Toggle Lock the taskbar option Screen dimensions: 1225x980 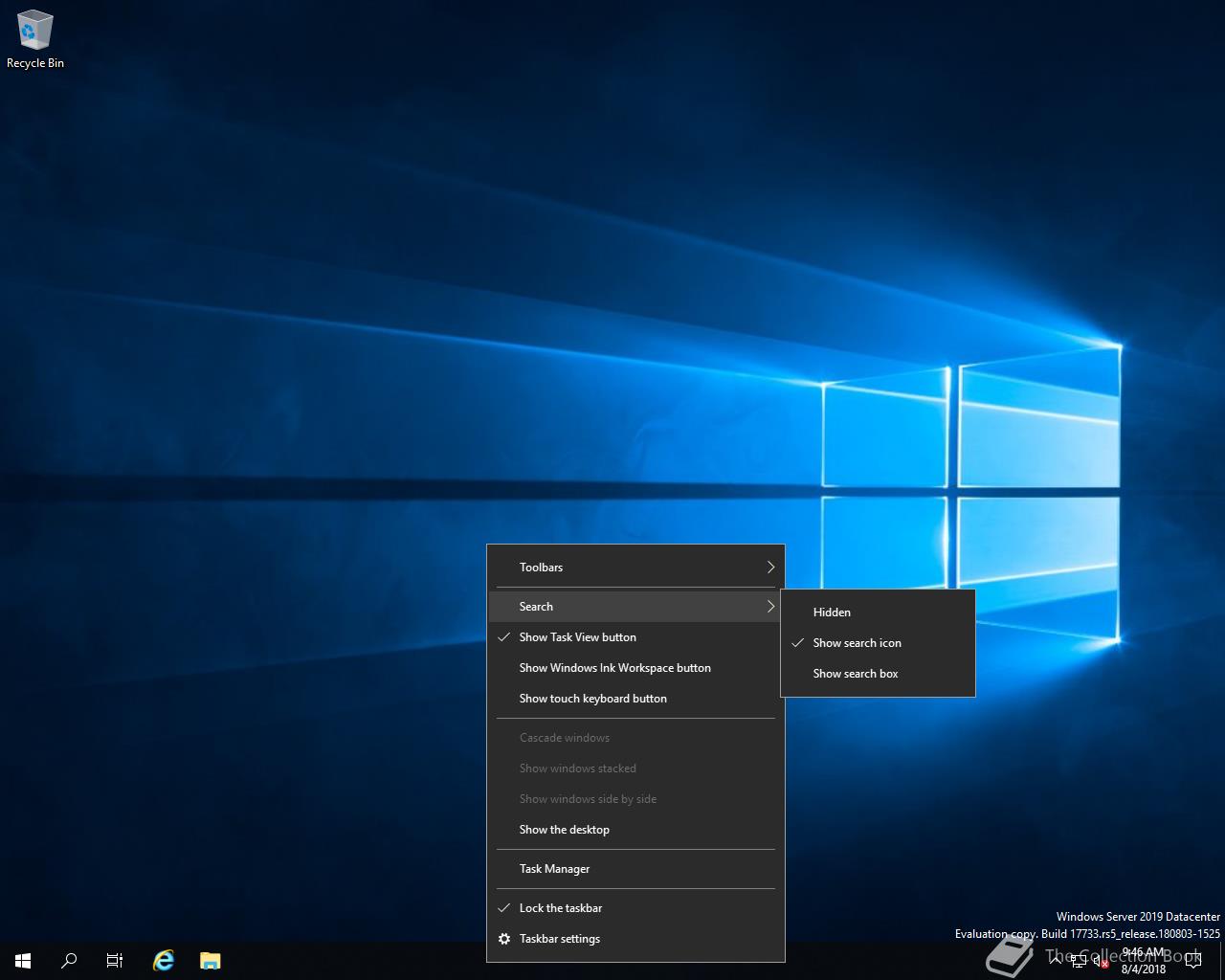[635, 908]
